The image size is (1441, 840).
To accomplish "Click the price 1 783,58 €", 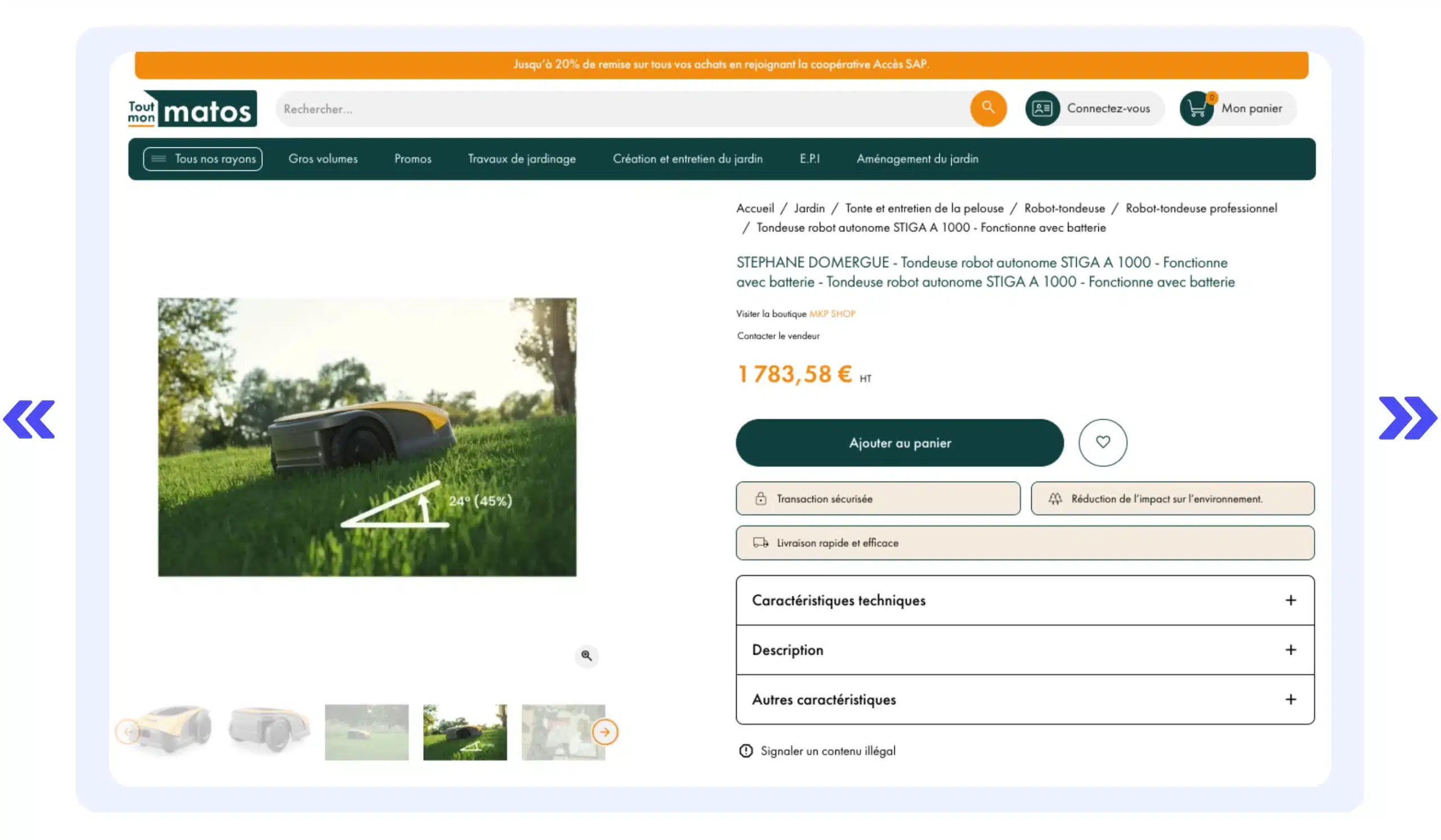I will [794, 374].
